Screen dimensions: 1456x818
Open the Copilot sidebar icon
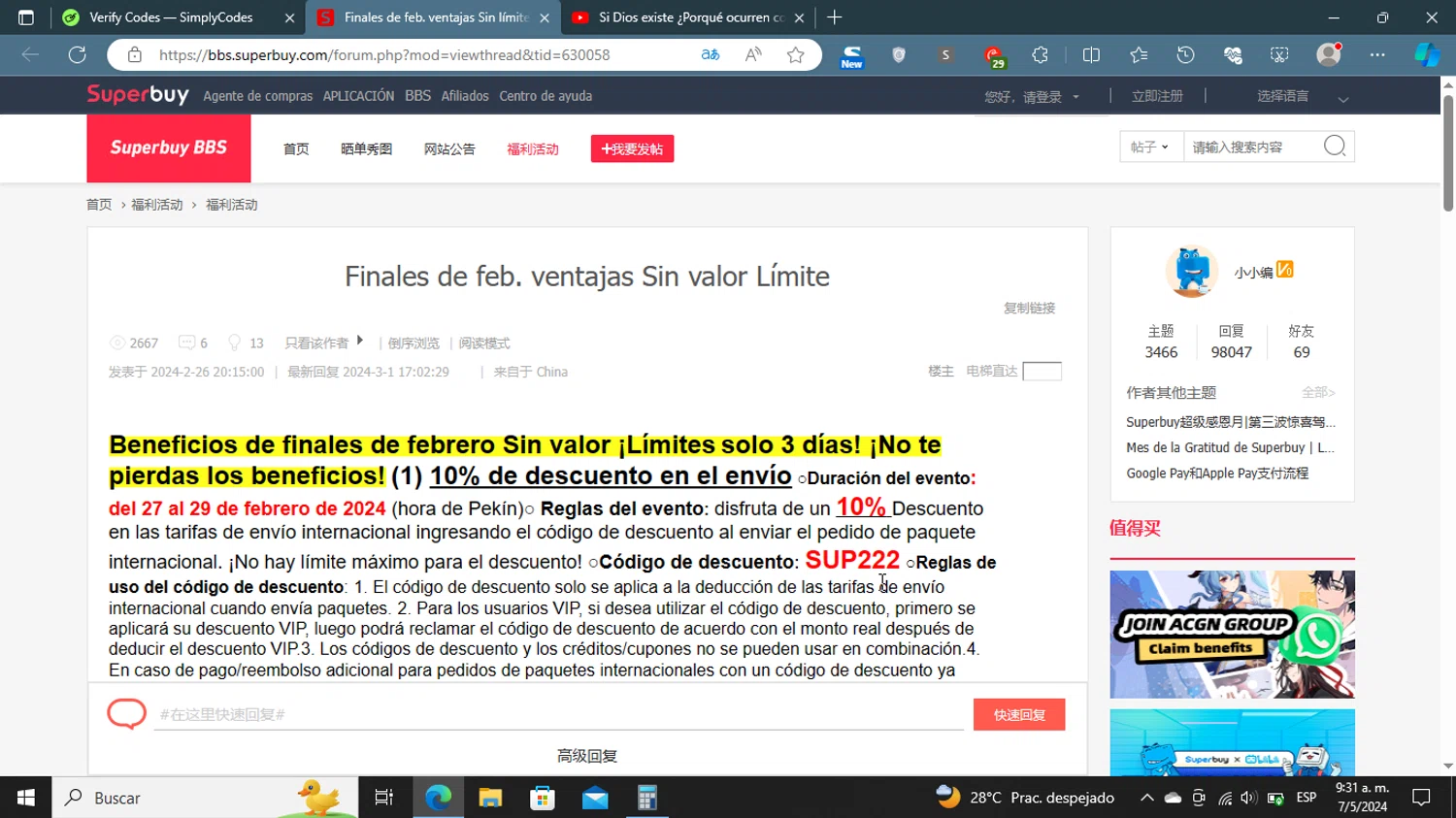point(1427,55)
